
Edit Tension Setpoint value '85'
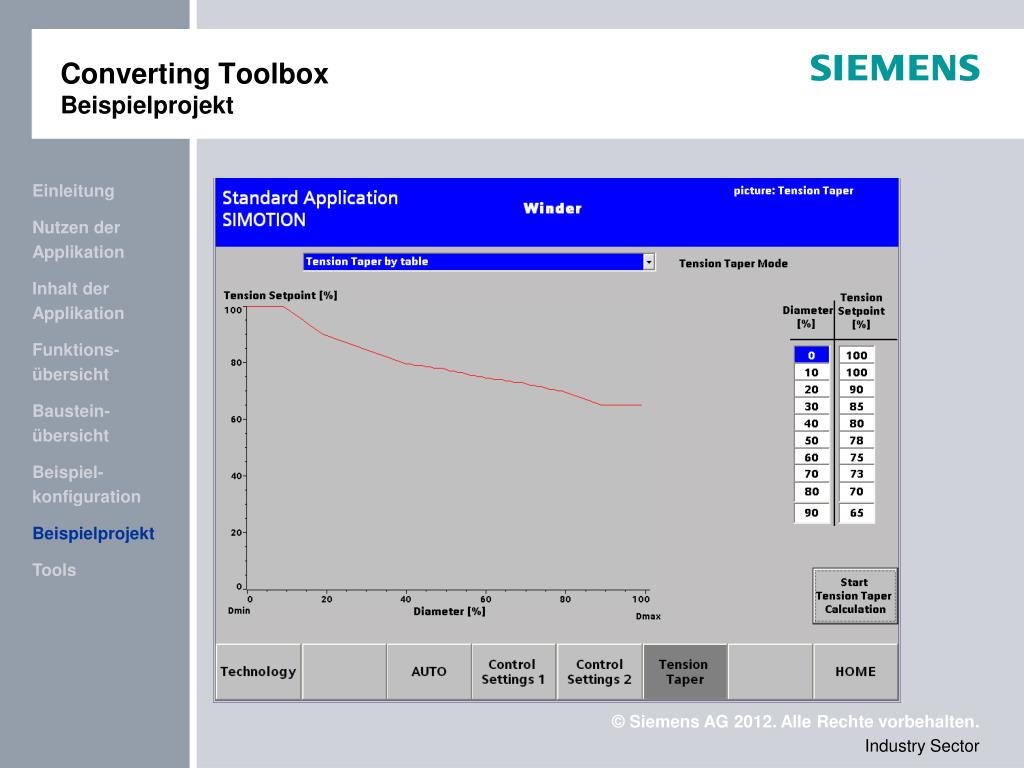(x=856, y=406)
